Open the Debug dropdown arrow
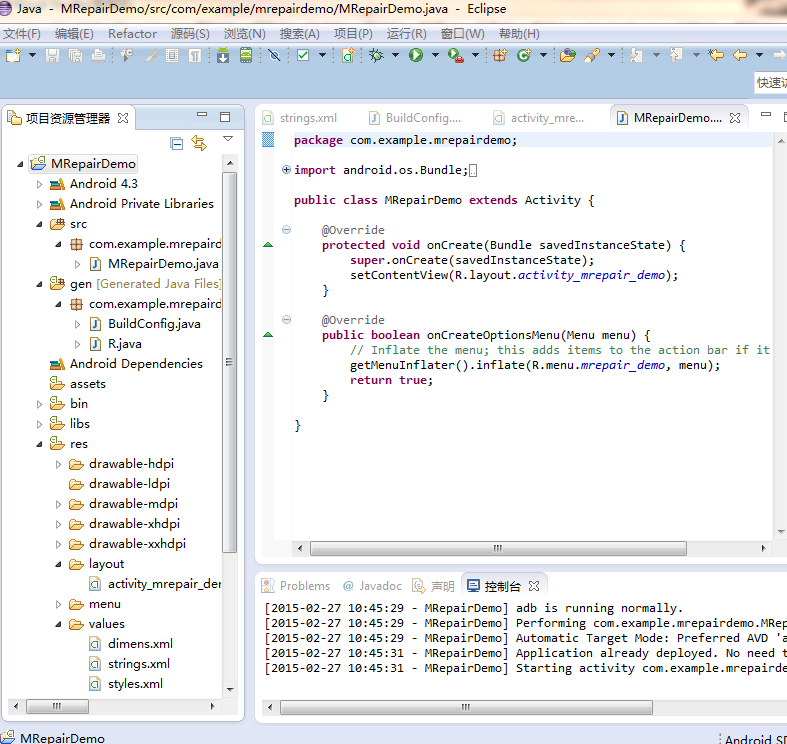Viewport: 787px width, 744px height. pos(396,55)
